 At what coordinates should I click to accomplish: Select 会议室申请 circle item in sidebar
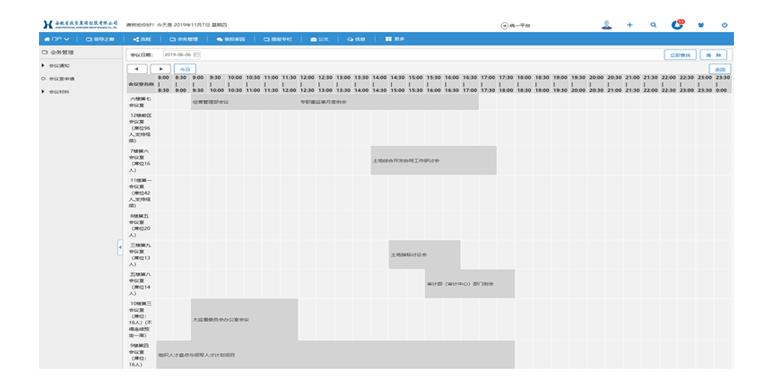tap(59, 79)
